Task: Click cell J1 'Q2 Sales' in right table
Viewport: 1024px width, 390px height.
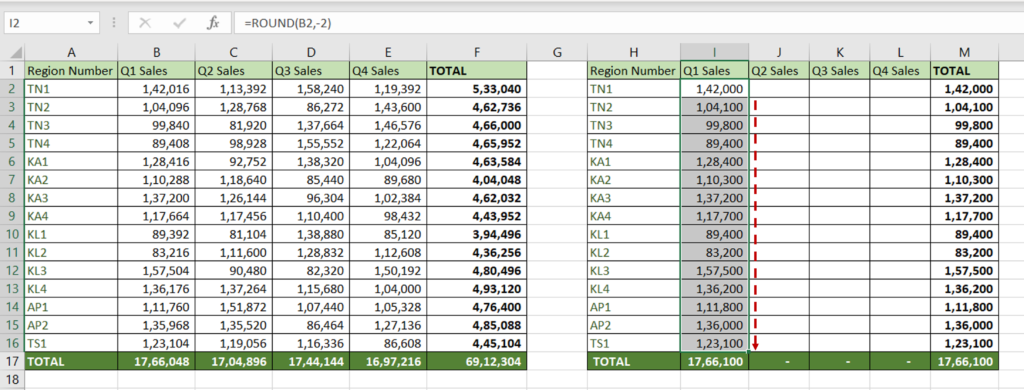Action: (779, 71)
